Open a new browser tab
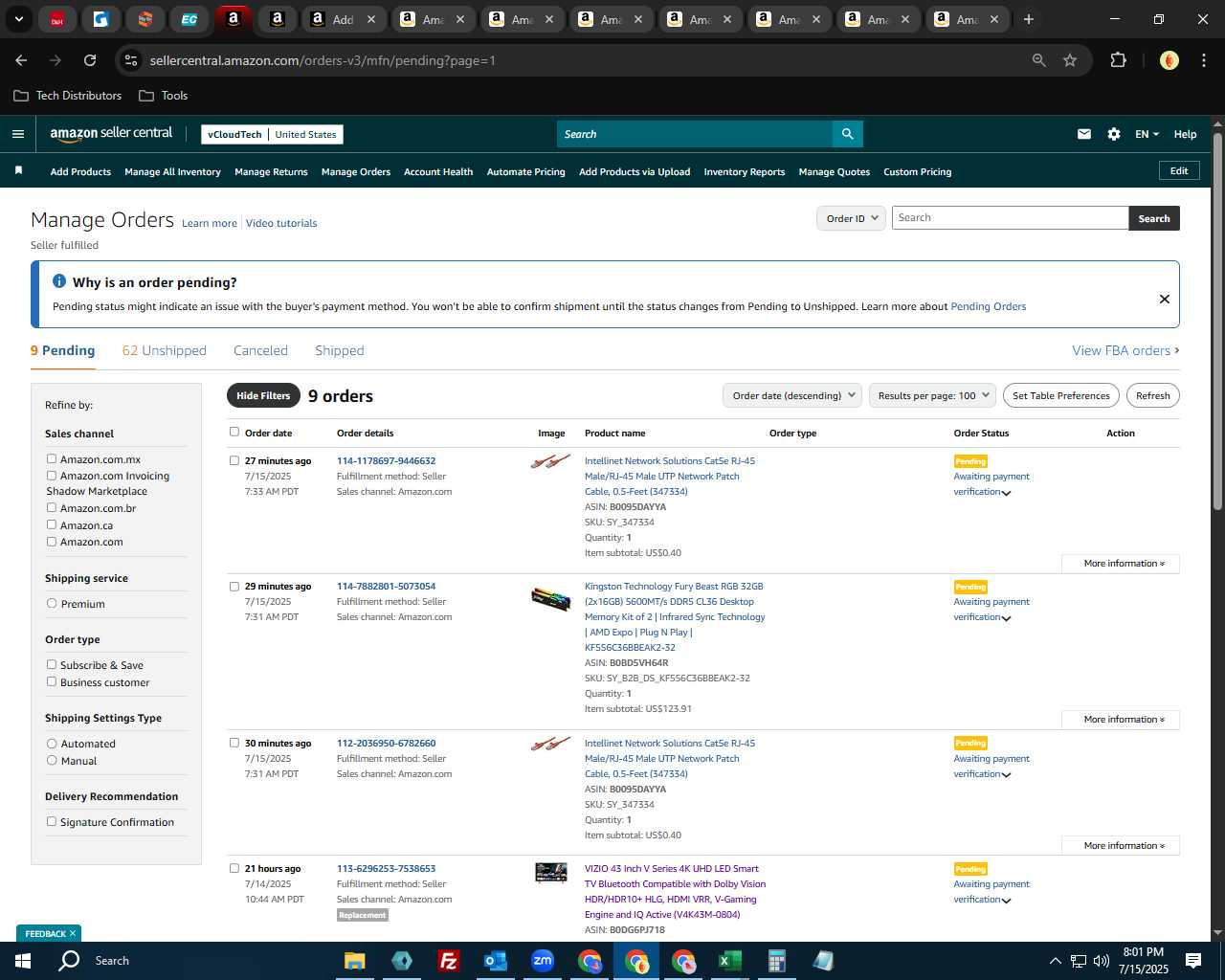The image size is (1225, 980). coord(1028,19)
